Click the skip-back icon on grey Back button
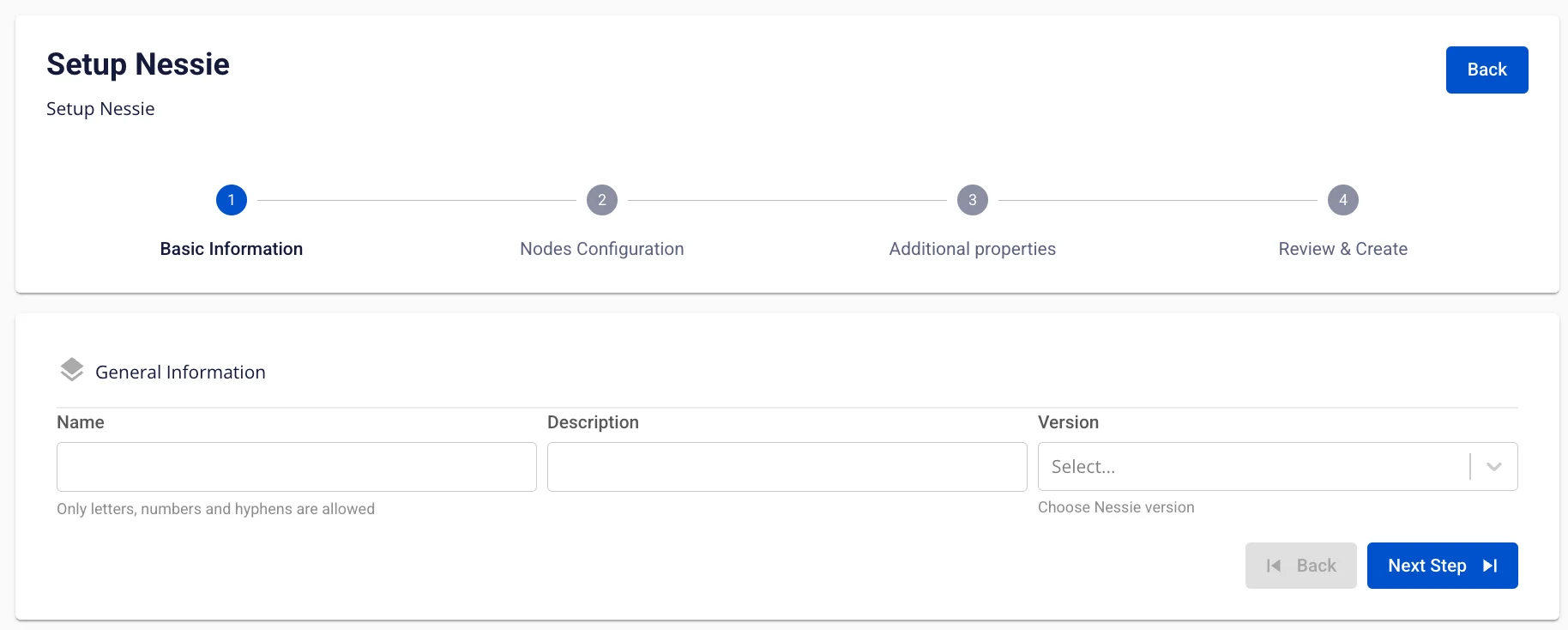This screenshot has width=1568, height=630. pos(1274,566)
